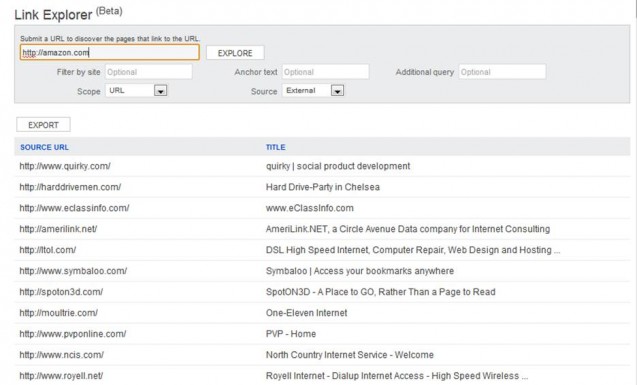This screenshot has height=385, width=637.
Task: Open the Scope dropdown arrow
Action: [160, 91]
